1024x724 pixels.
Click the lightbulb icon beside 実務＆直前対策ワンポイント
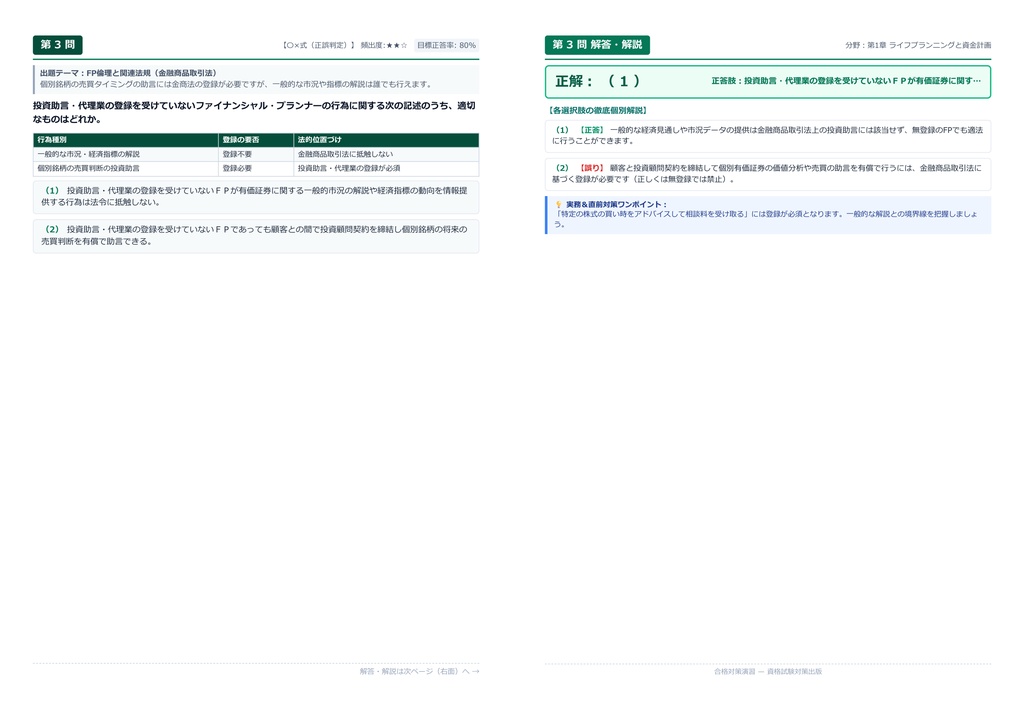click(x=558, y=204)
